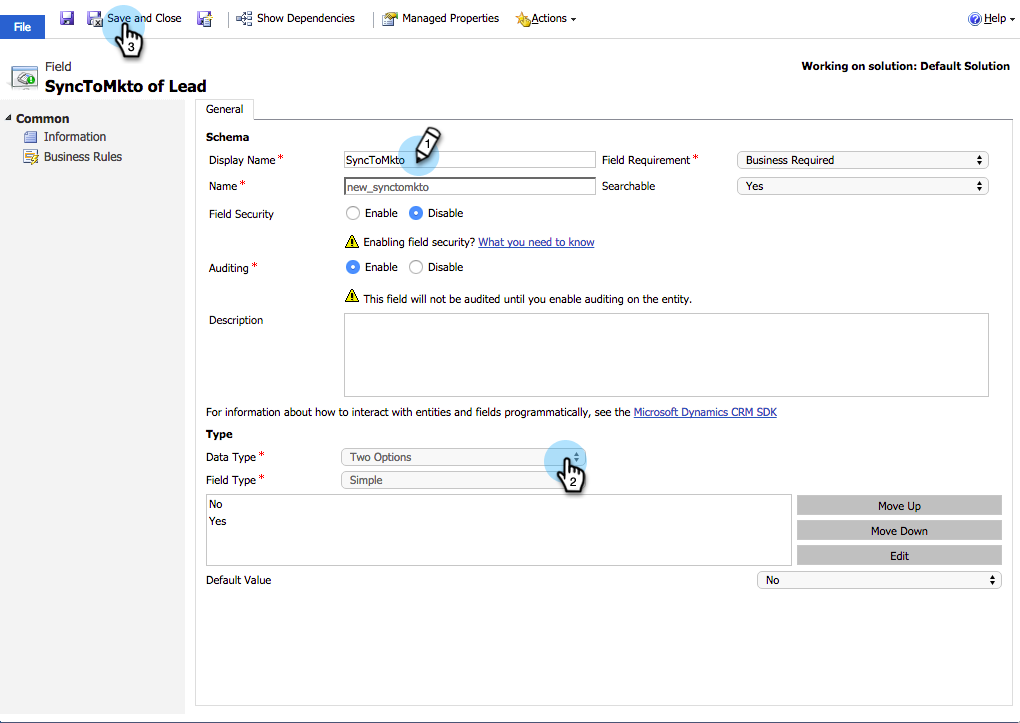Screen dimensions: 1020x723
Task: Open the Field Requirement dropdown
Action: pyautogui.click(x=862, y=160)
